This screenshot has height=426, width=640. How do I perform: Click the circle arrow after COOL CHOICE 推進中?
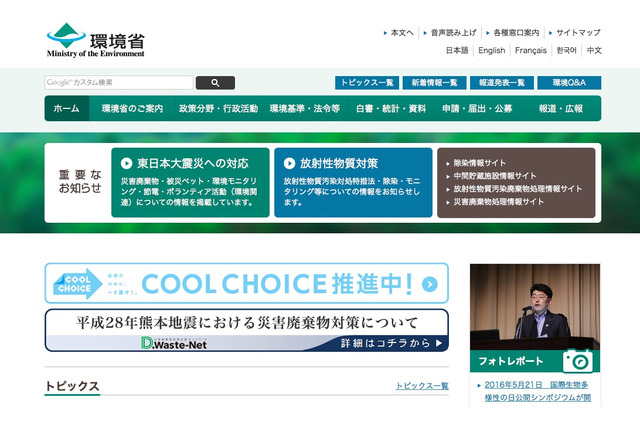pyautogui.click(x=430, y=284)
